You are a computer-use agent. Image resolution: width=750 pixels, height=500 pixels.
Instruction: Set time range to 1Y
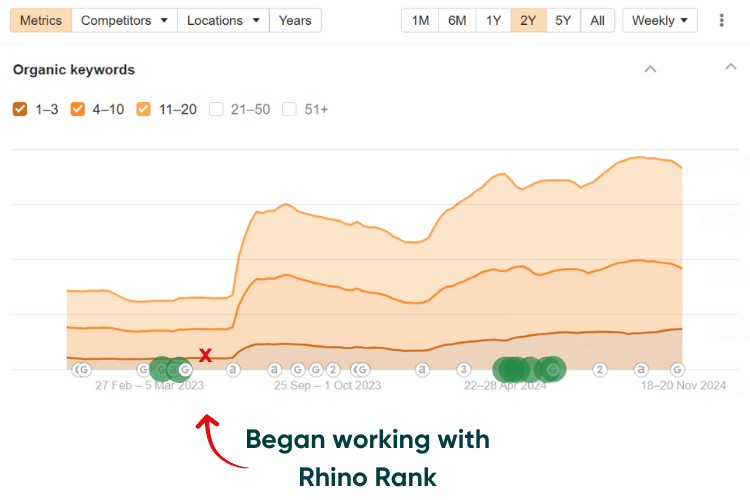coord(493,21)
